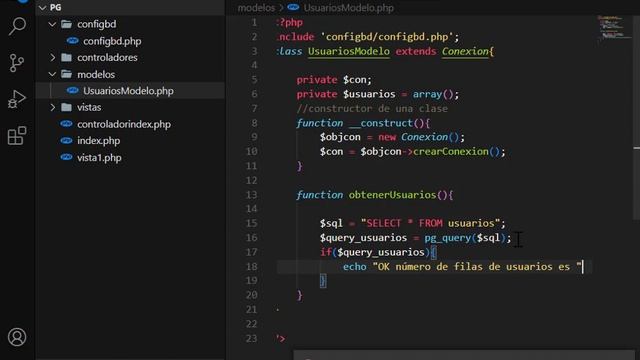The height and width of the screenshot is (360, 640).
Task: Collapse the modelos folder chevron
Action: pos(52,74)
